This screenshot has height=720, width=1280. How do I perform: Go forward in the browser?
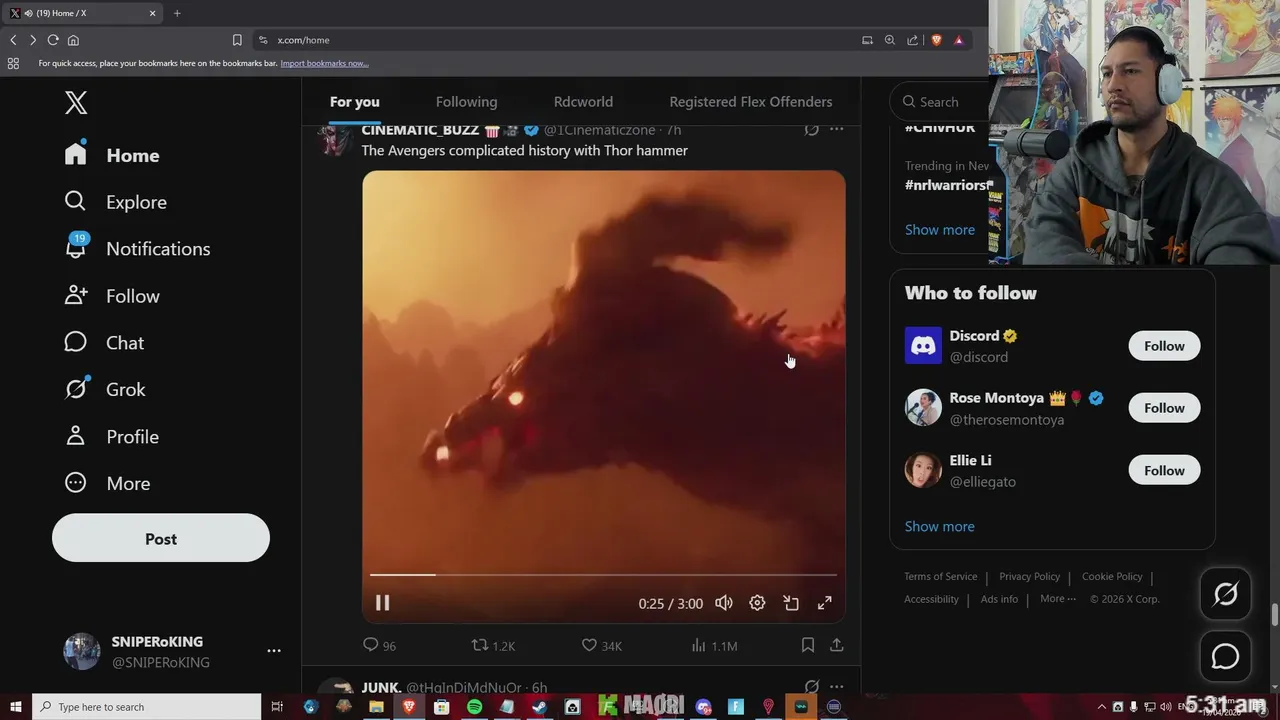pos(32,40)
